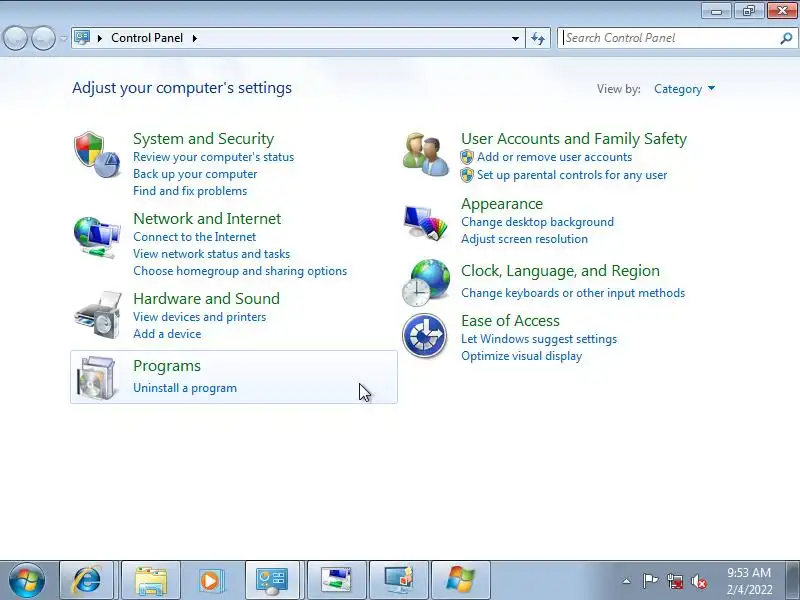
Task: Click Adjust screen resolution
Action: [524, 239]
